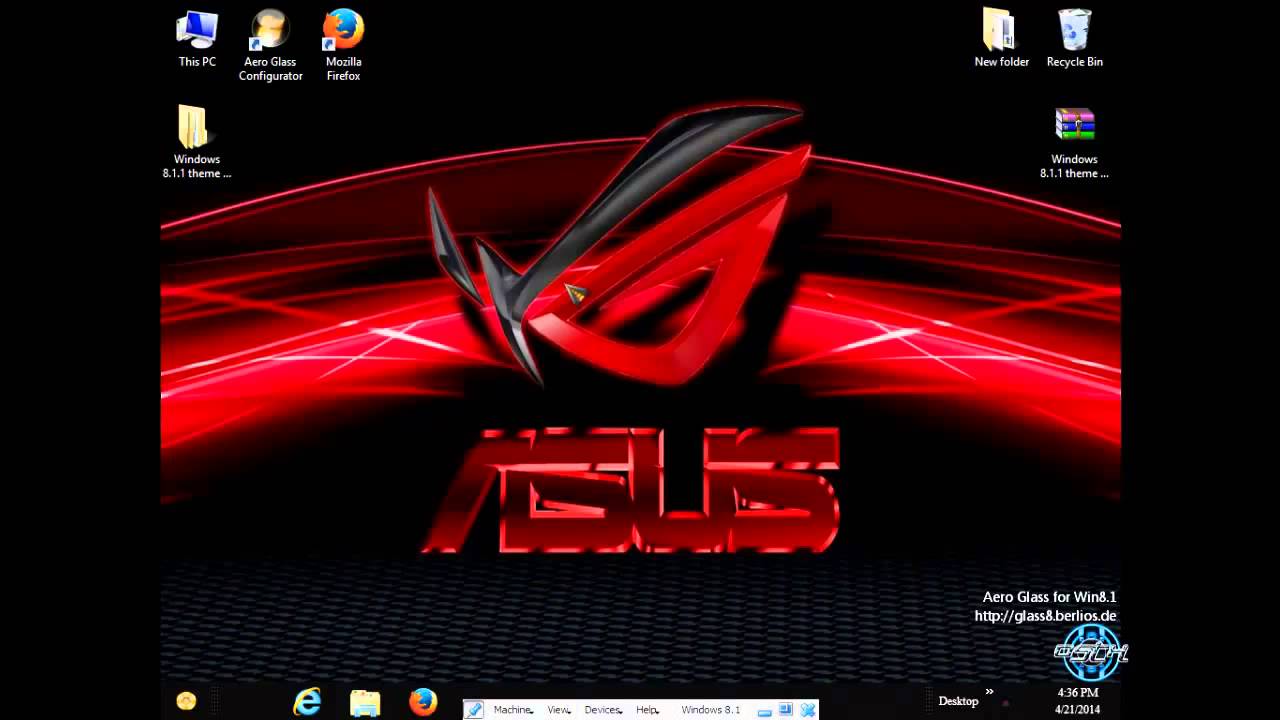Open File Explorer from the taskbar
This screenshot has width=1280, height=720.
pos(365,703)
